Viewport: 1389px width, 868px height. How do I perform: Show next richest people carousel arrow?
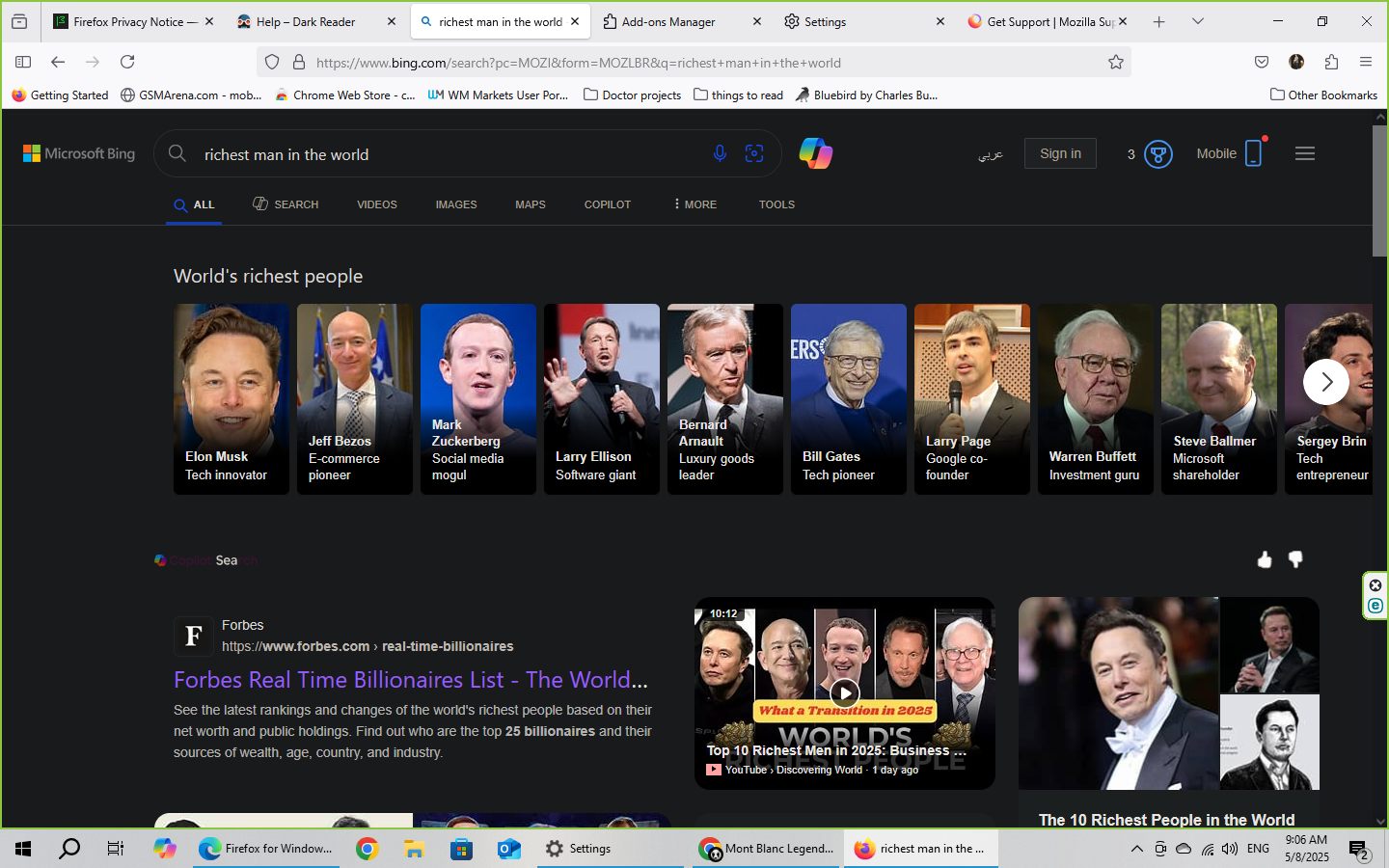pos(1326,382)
